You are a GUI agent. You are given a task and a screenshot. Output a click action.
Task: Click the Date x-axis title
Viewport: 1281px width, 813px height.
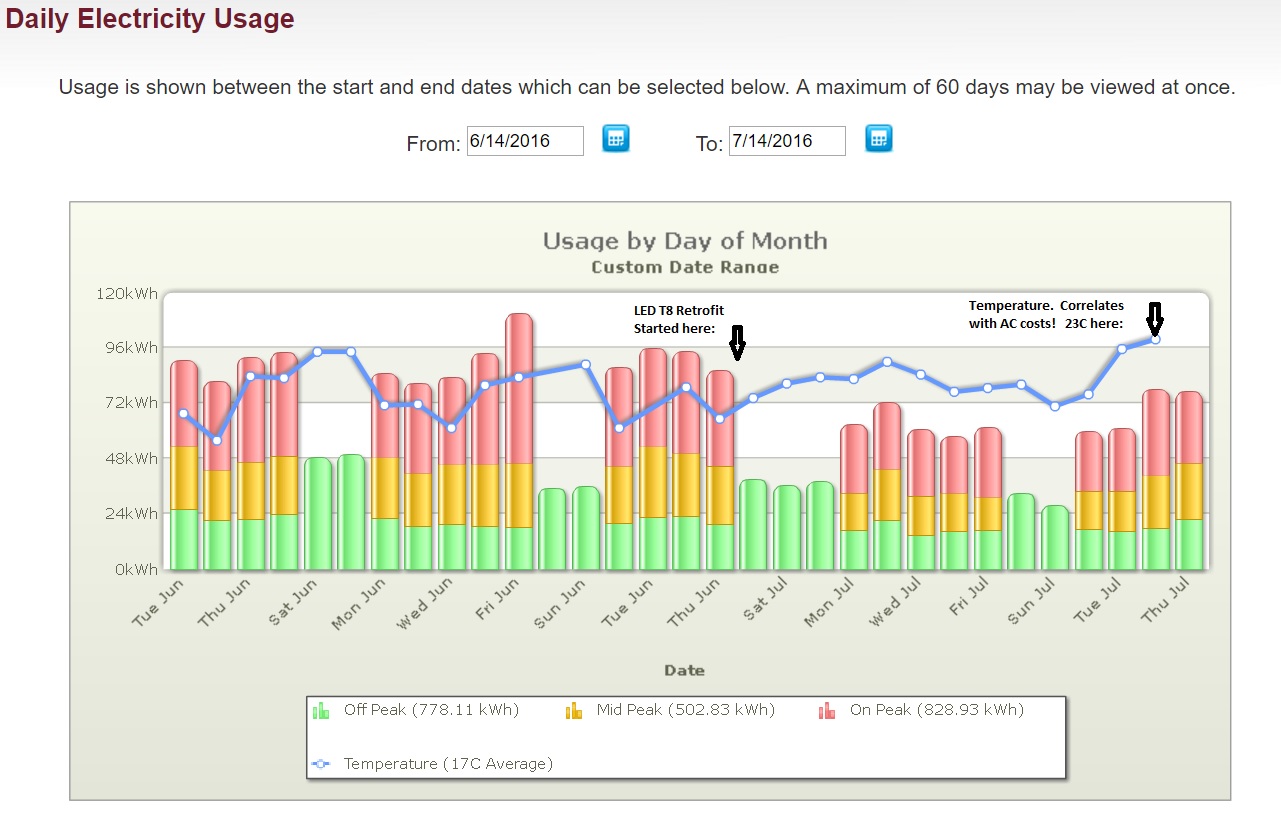684,670
